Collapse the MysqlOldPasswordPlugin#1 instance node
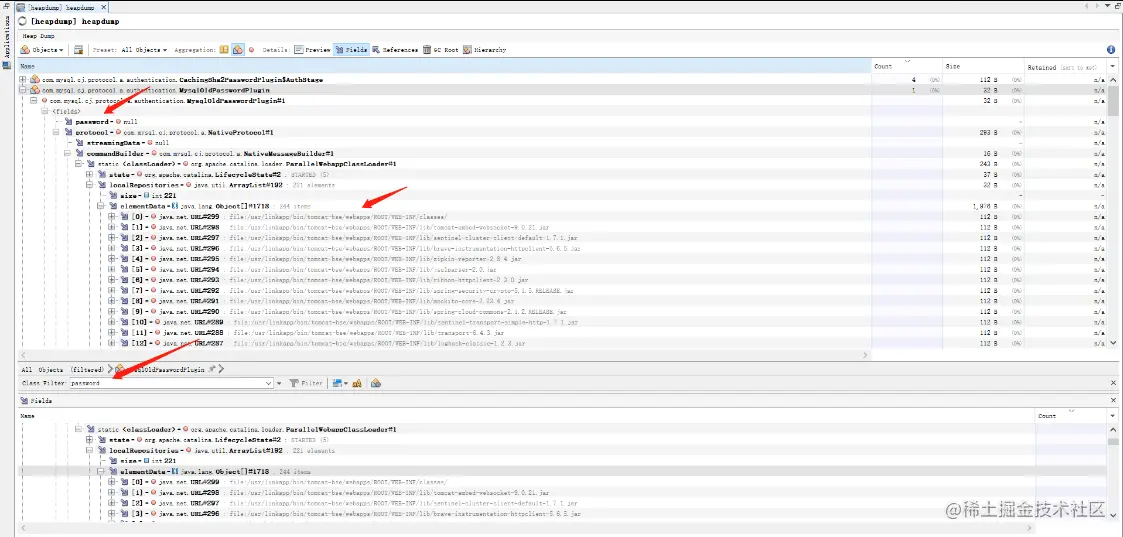The width and height of the screenshot is (1123, 537). click(x=34, y=101)
